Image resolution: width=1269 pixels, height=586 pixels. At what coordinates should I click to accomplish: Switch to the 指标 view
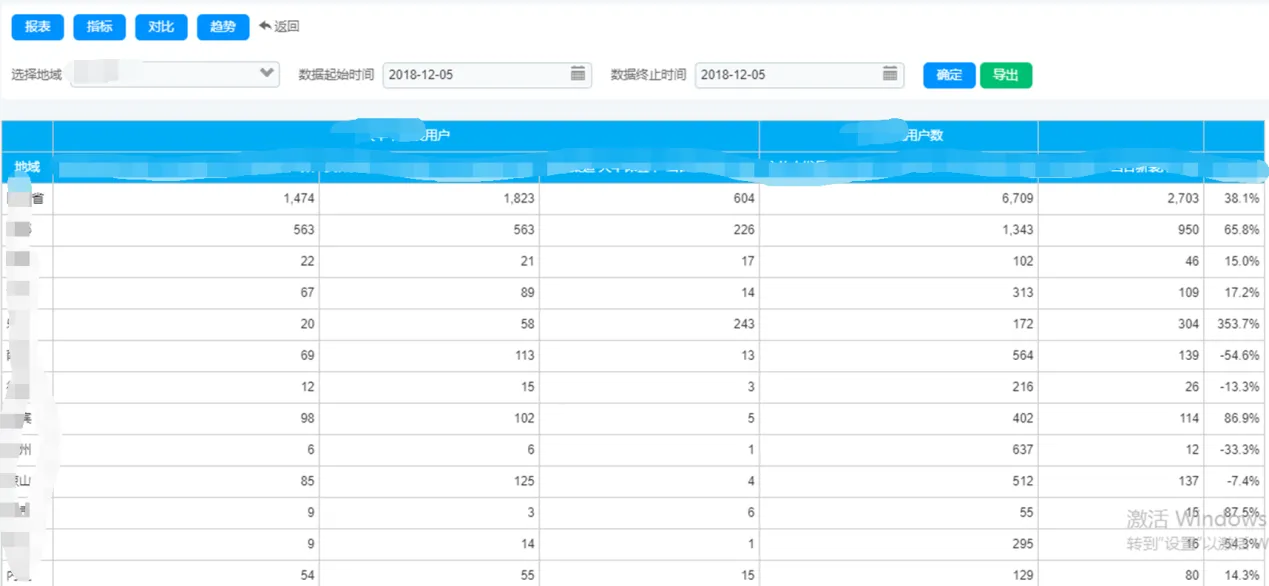point(99,27)
